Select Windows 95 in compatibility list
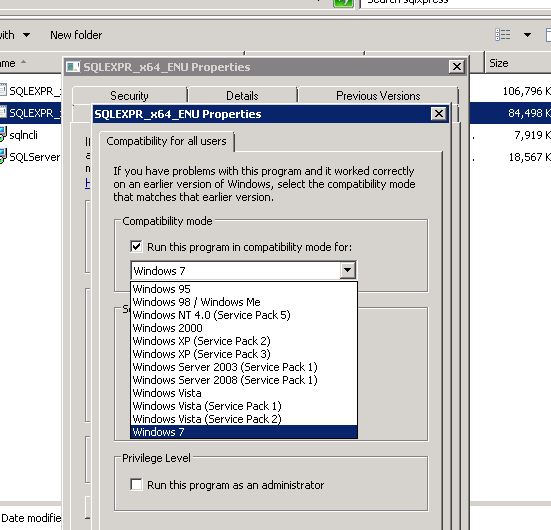 tap(244, 289)
